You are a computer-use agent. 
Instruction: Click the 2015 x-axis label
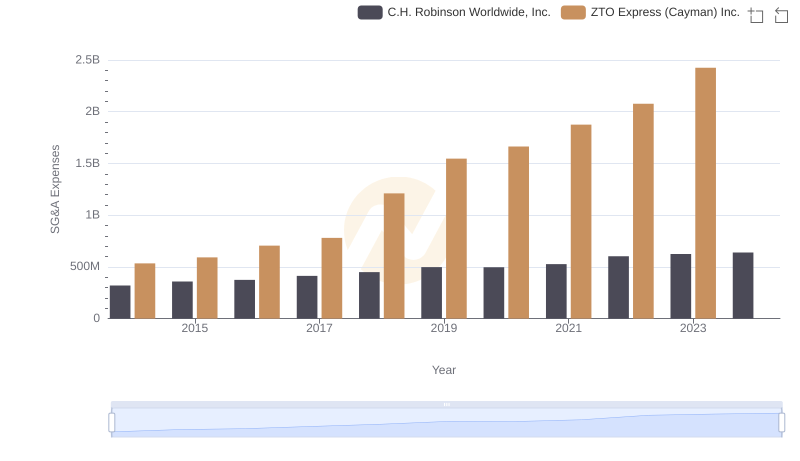(x=194, y=328)
